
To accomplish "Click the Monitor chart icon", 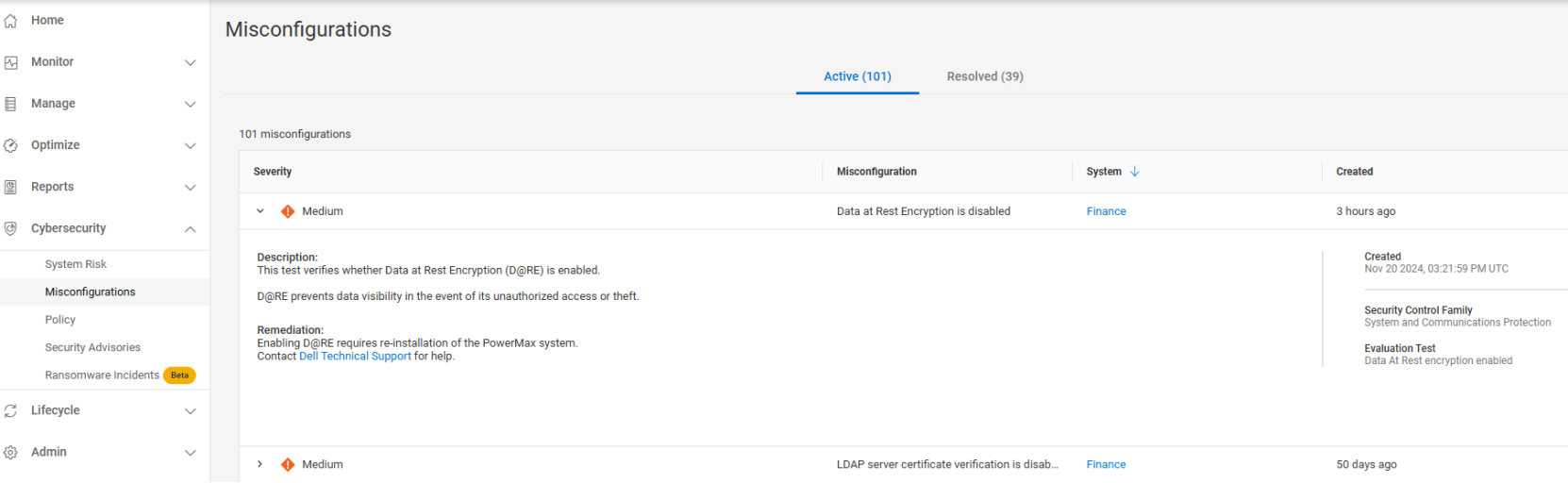I will 10,62.
